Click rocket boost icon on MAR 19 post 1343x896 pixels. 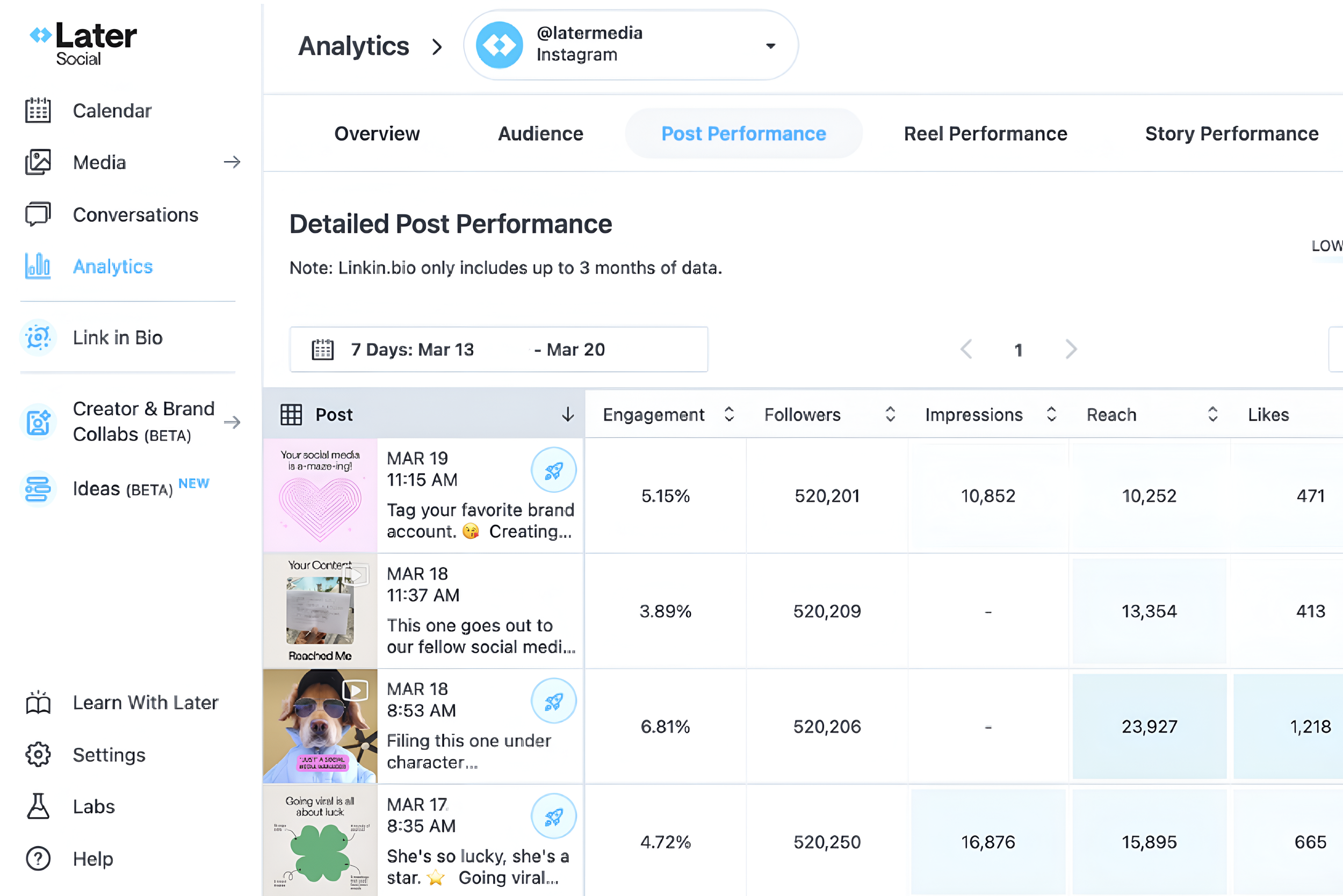(553, 469)
